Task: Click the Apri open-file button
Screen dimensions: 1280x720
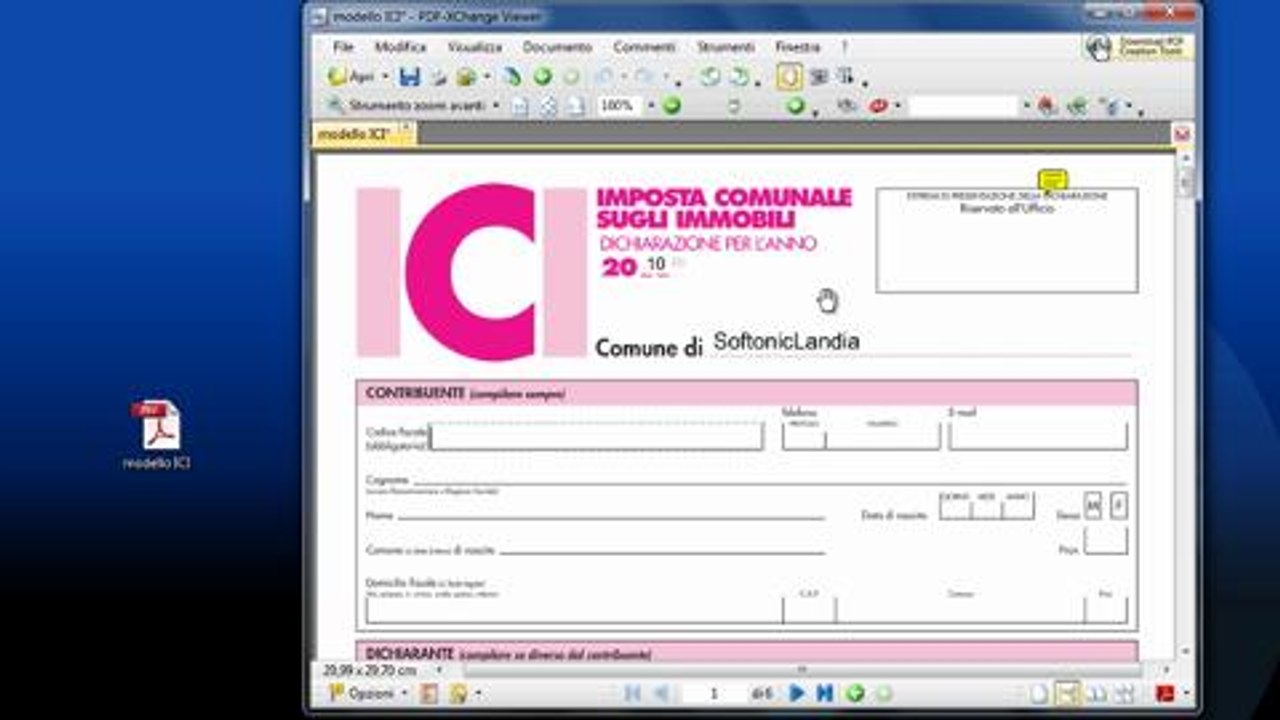Action: coord(351,77)
